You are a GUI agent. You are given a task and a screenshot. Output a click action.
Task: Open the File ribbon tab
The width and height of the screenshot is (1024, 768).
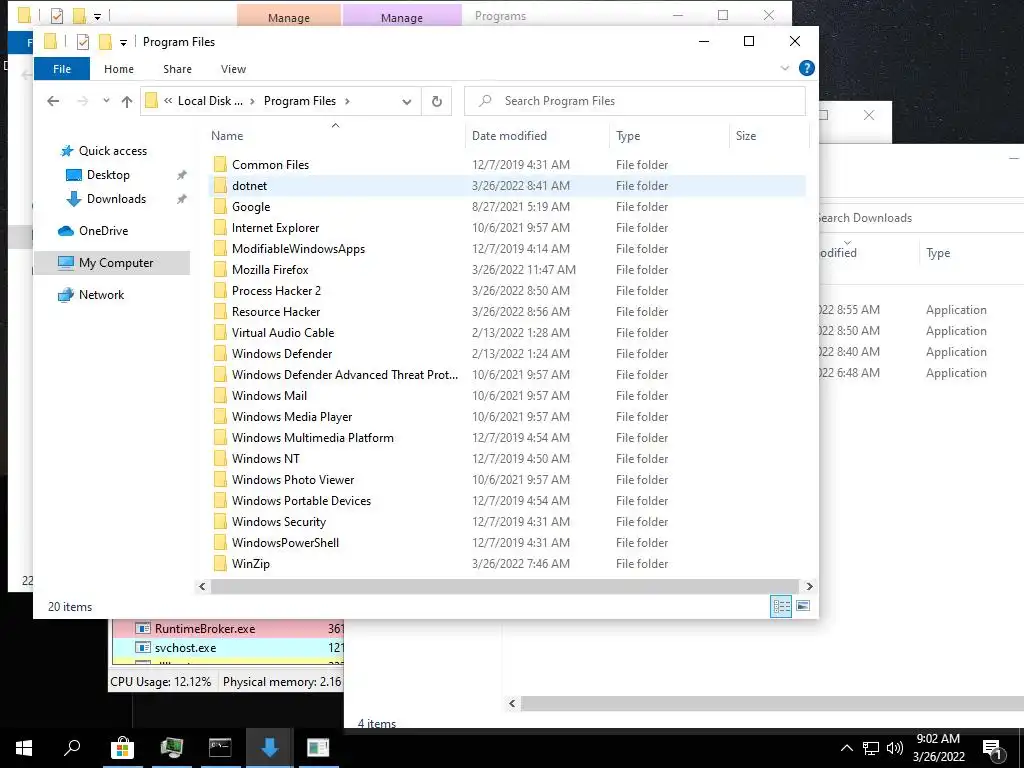click(x=62, y=69)
